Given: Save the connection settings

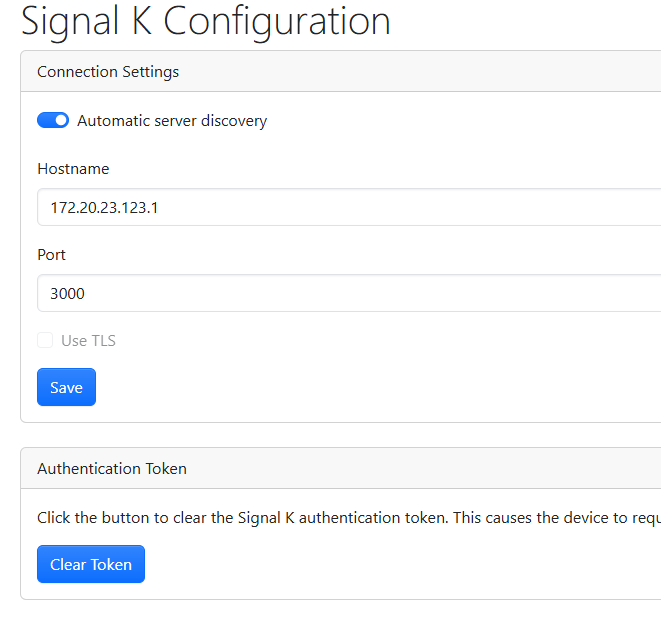Looking at the screenshot, I should 67,387.
